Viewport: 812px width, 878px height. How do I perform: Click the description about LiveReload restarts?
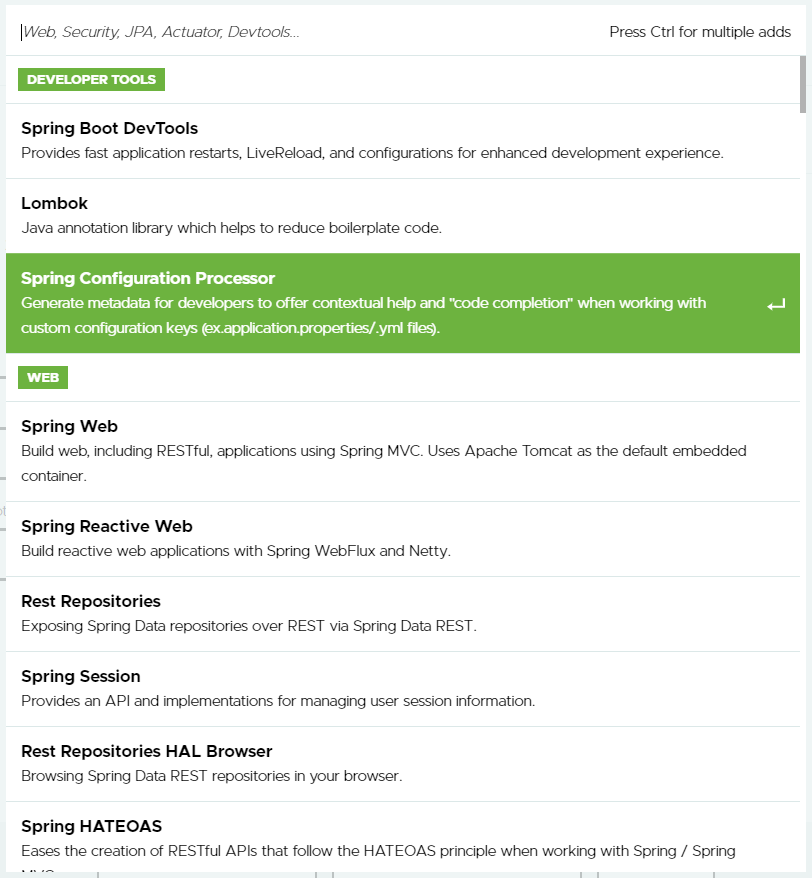coord(372,153)
